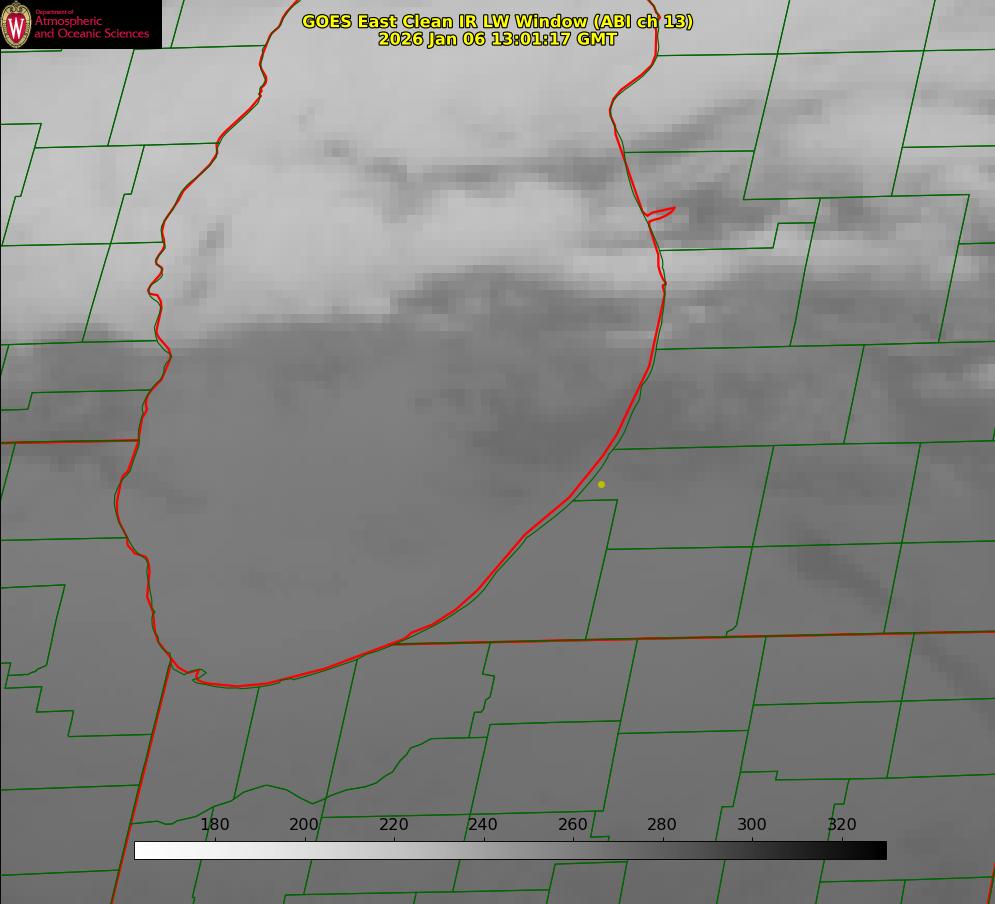Click the '180' colorbar label
The height and width of the screenshot is (904, 995).
pyautogui.click(x=214, y=824)
